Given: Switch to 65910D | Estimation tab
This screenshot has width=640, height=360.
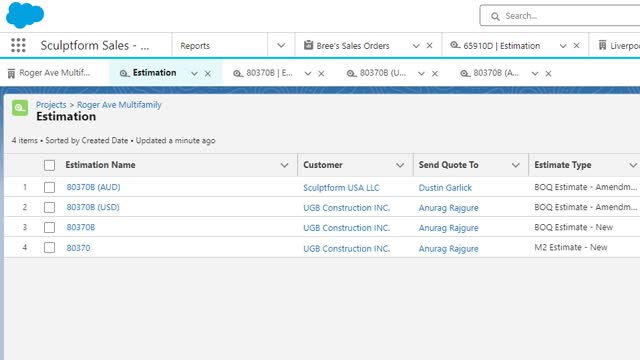Looking at the screenshot, I should coord(502,46).
